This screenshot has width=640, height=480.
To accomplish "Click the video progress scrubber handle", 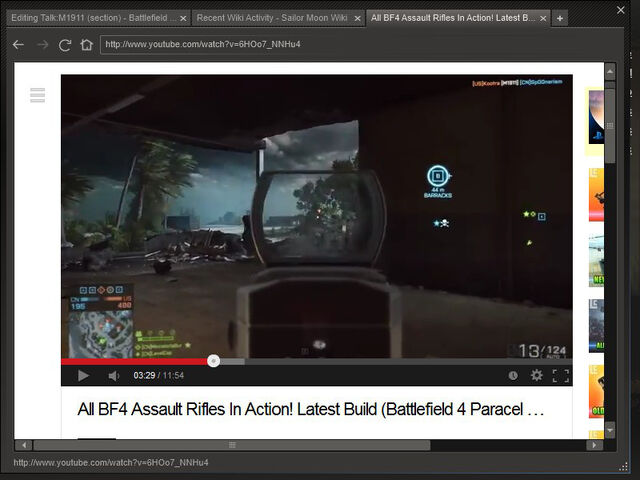I will click(x=213, y=361).
